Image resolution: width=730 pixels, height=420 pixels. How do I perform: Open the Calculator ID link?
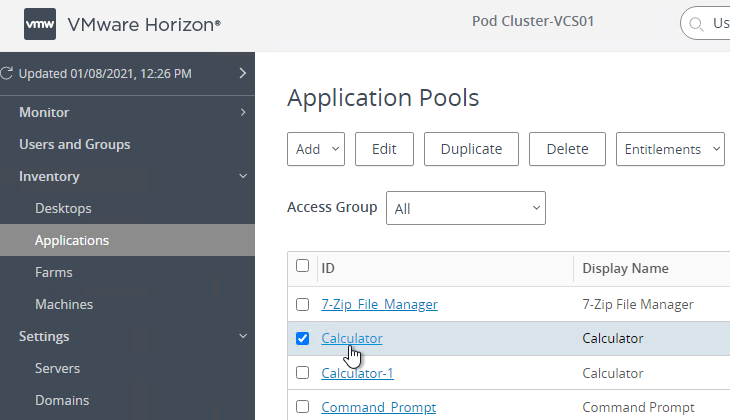[x=352, y=339]
